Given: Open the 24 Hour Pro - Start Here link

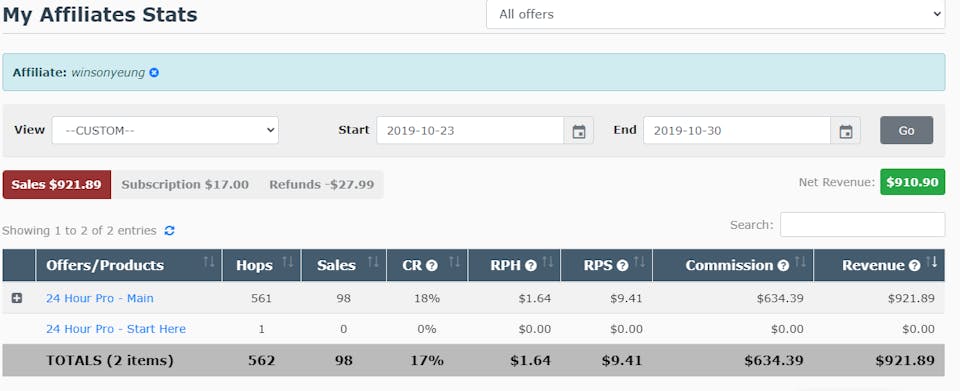Looking at the screenshot, I should tap(116, 329).
